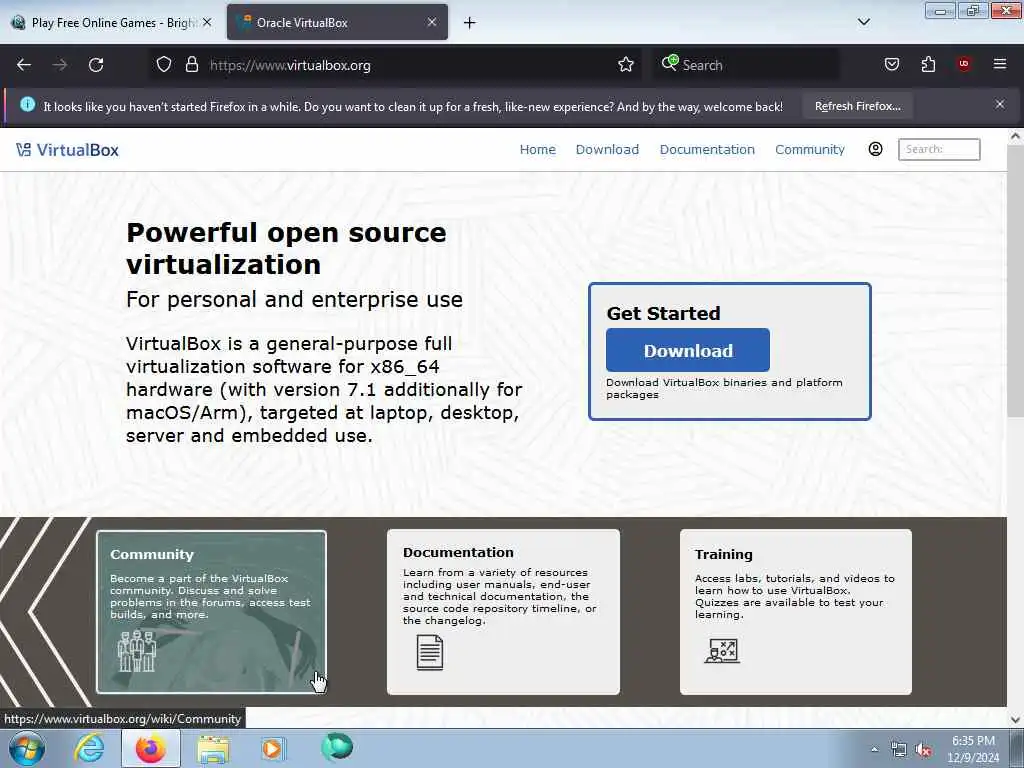Open the Community card heading
The image size is (1024, 768).
pyautogui.click(x=152, y=554)
